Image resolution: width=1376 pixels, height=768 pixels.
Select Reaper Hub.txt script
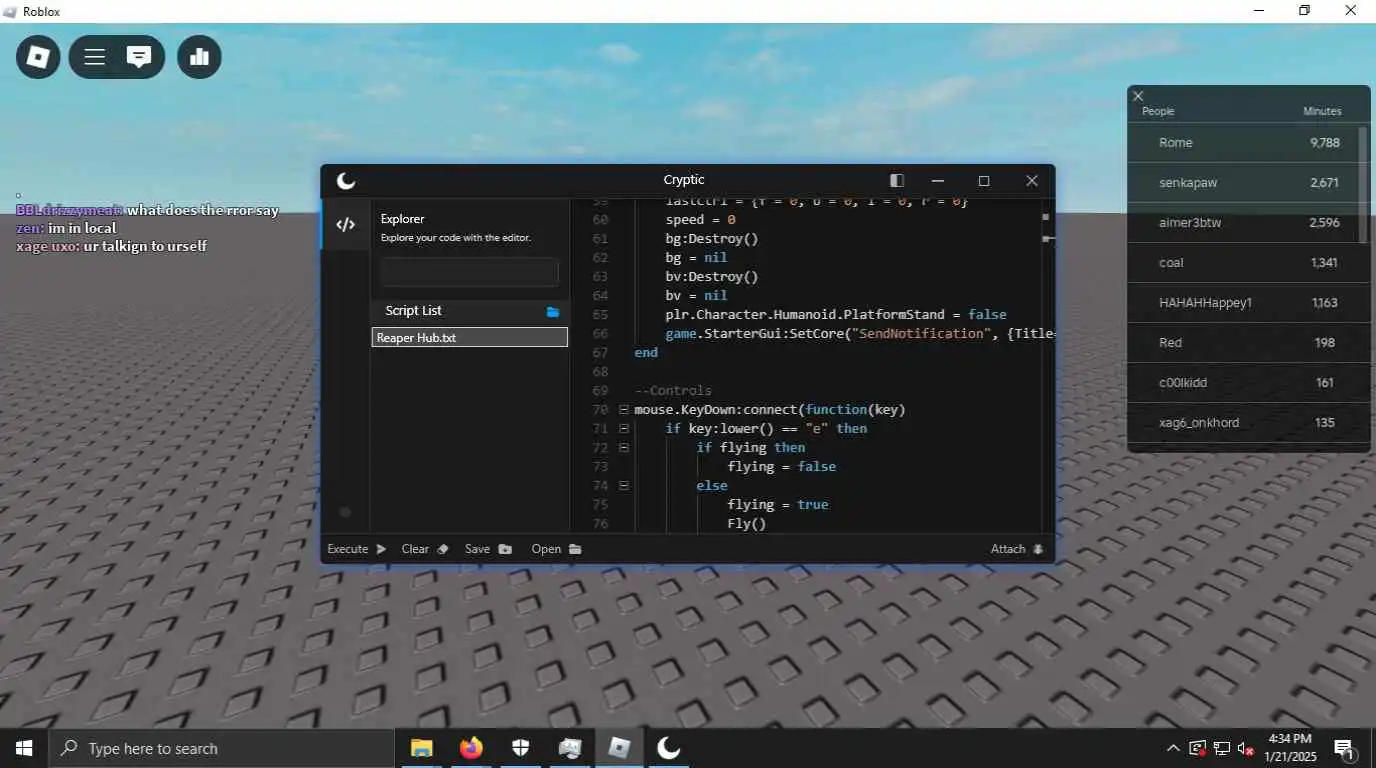(469, 338)
